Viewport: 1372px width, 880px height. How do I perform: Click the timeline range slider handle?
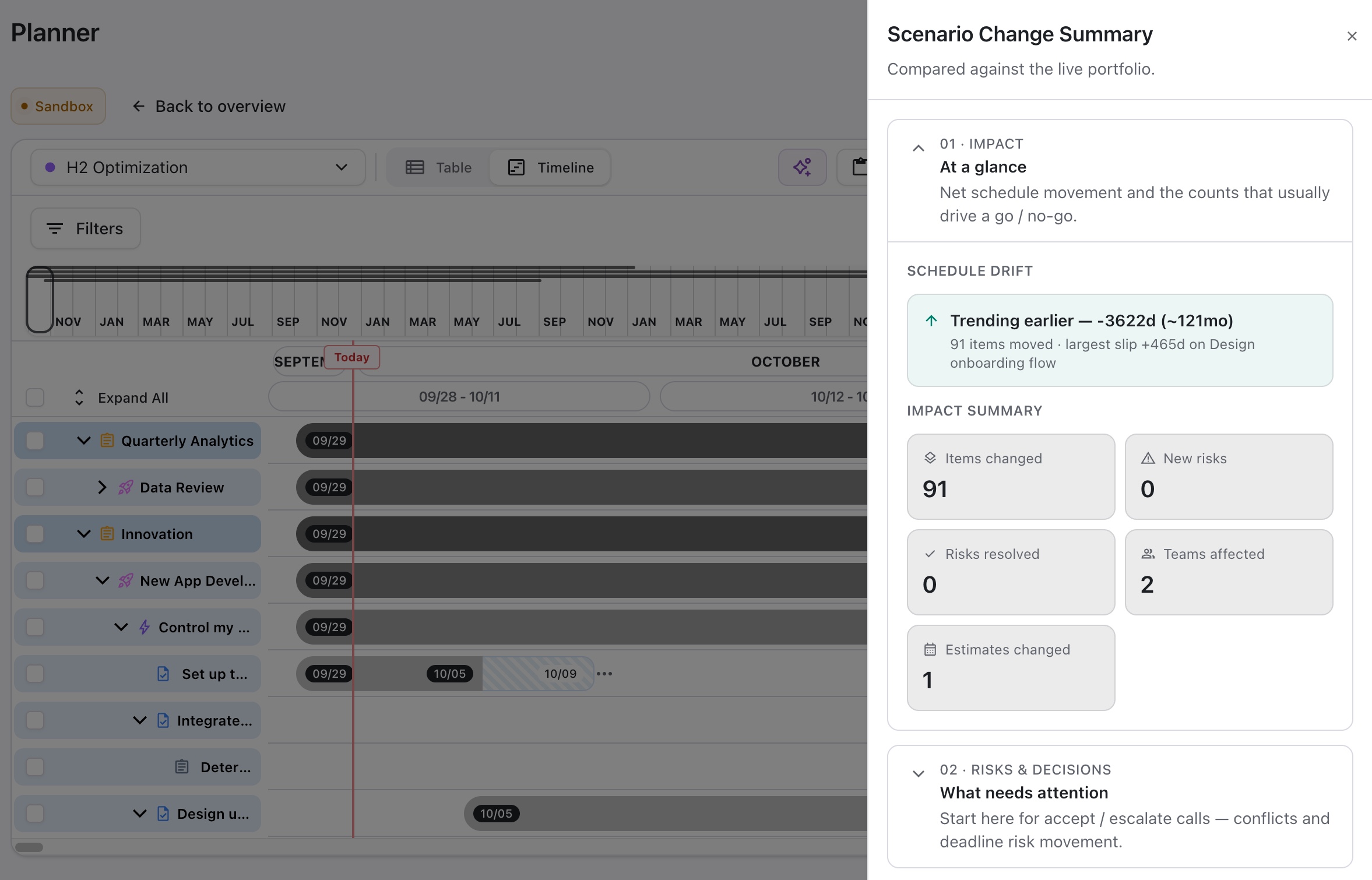[x=40, y=300]
